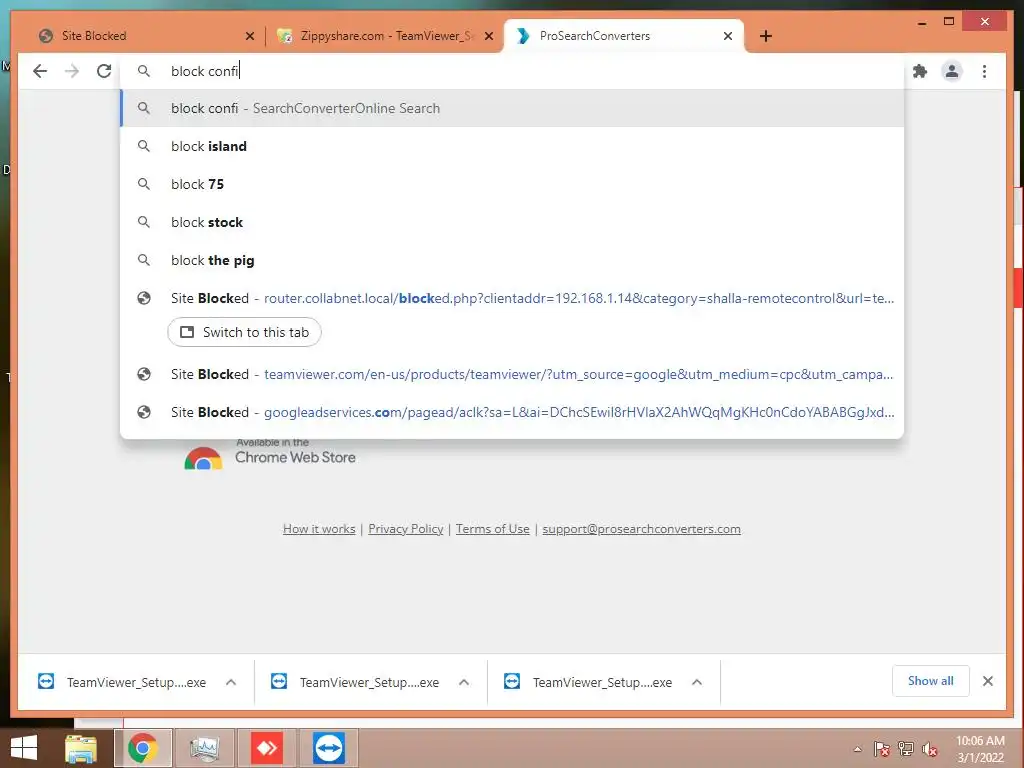Click the network tray icon
1024x768 pixels.
pyautogui.click(x=906, y=749)
